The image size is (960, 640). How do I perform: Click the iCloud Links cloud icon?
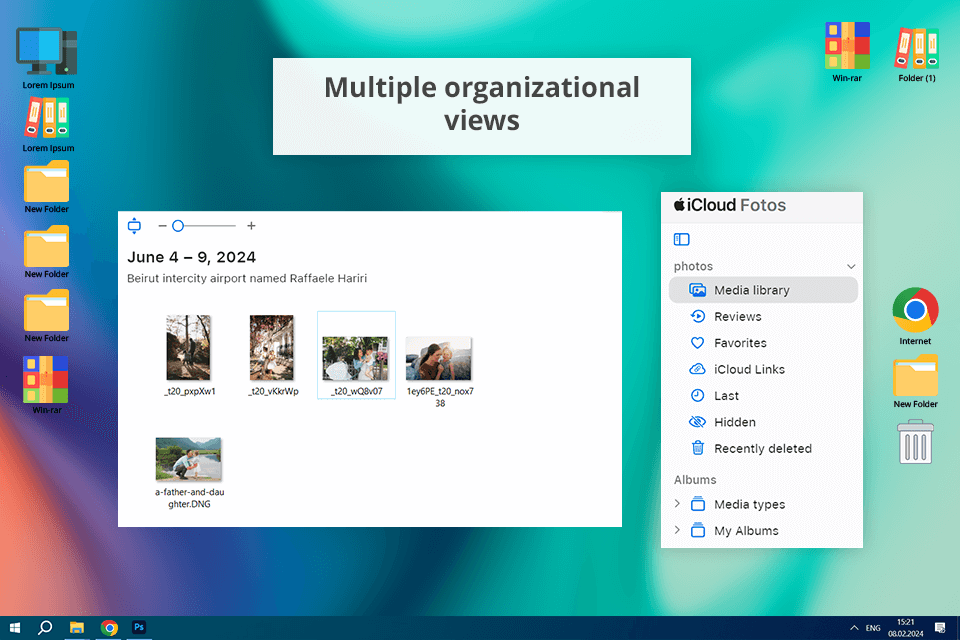pos(697,369)
